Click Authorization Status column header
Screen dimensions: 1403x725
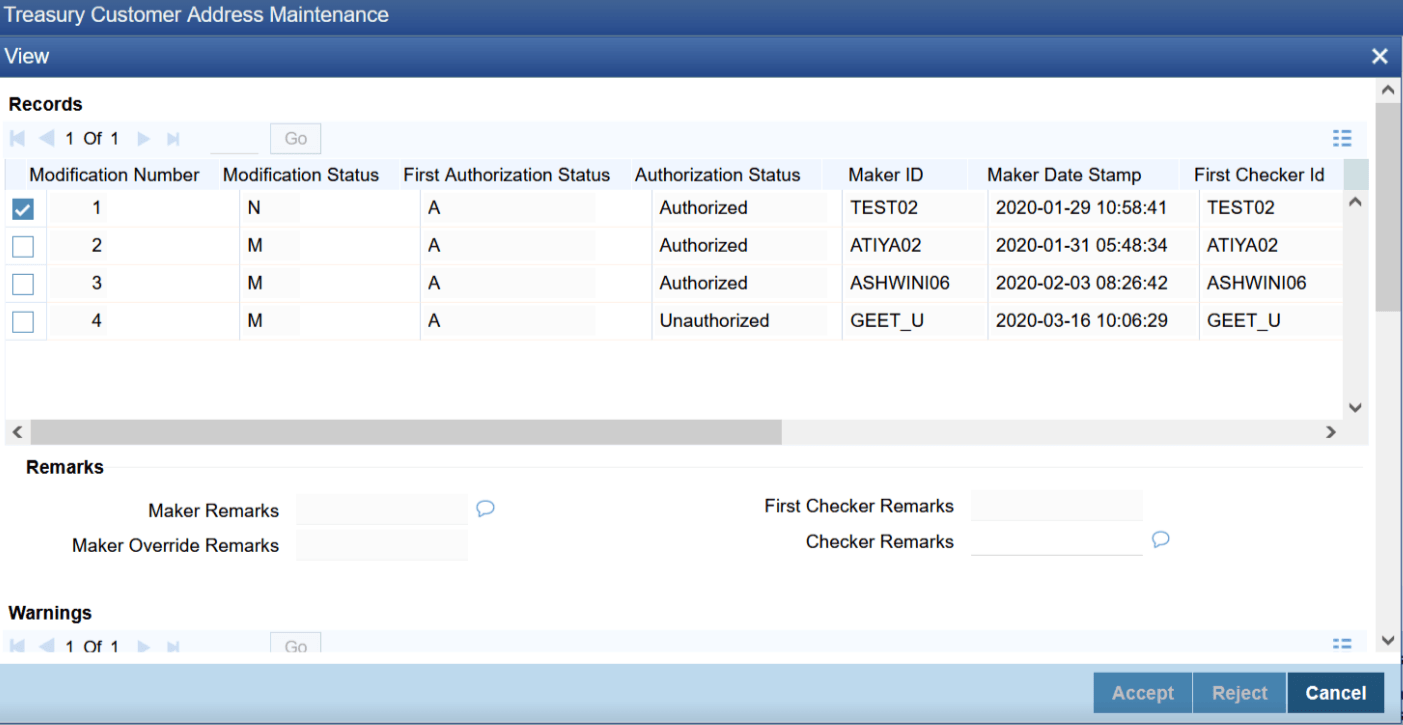pos(718,175)
